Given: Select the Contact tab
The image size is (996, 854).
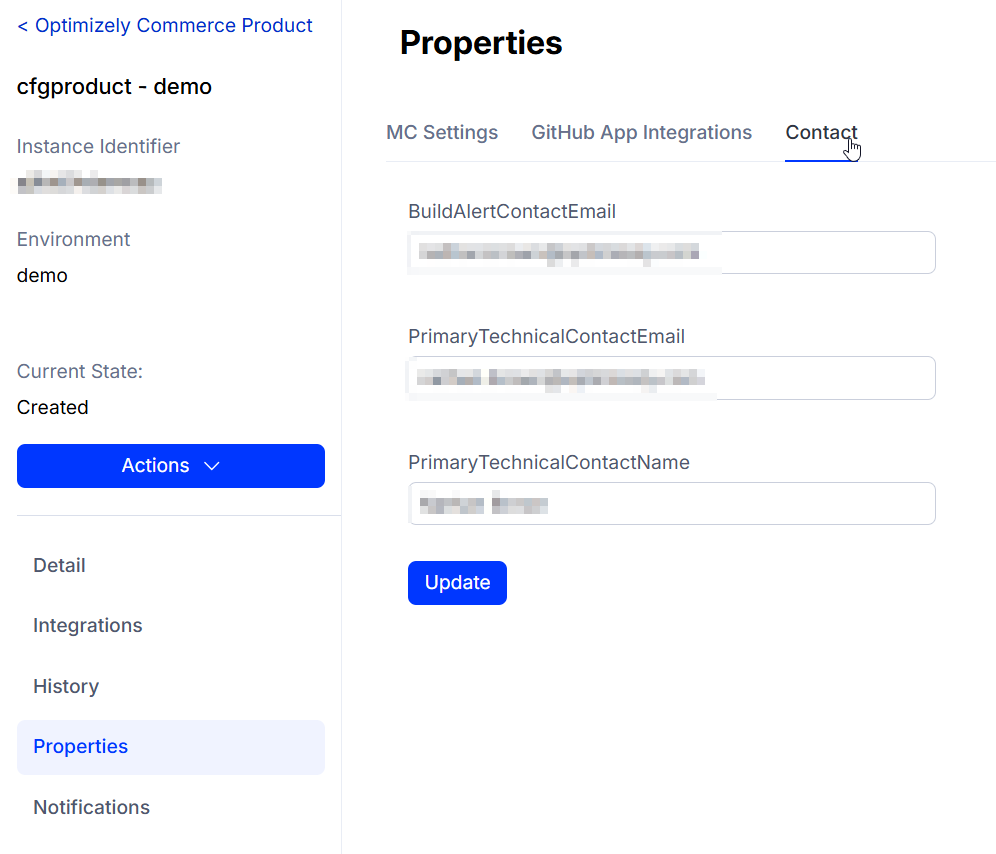Looking at the screenshot, I should (820, 133).
